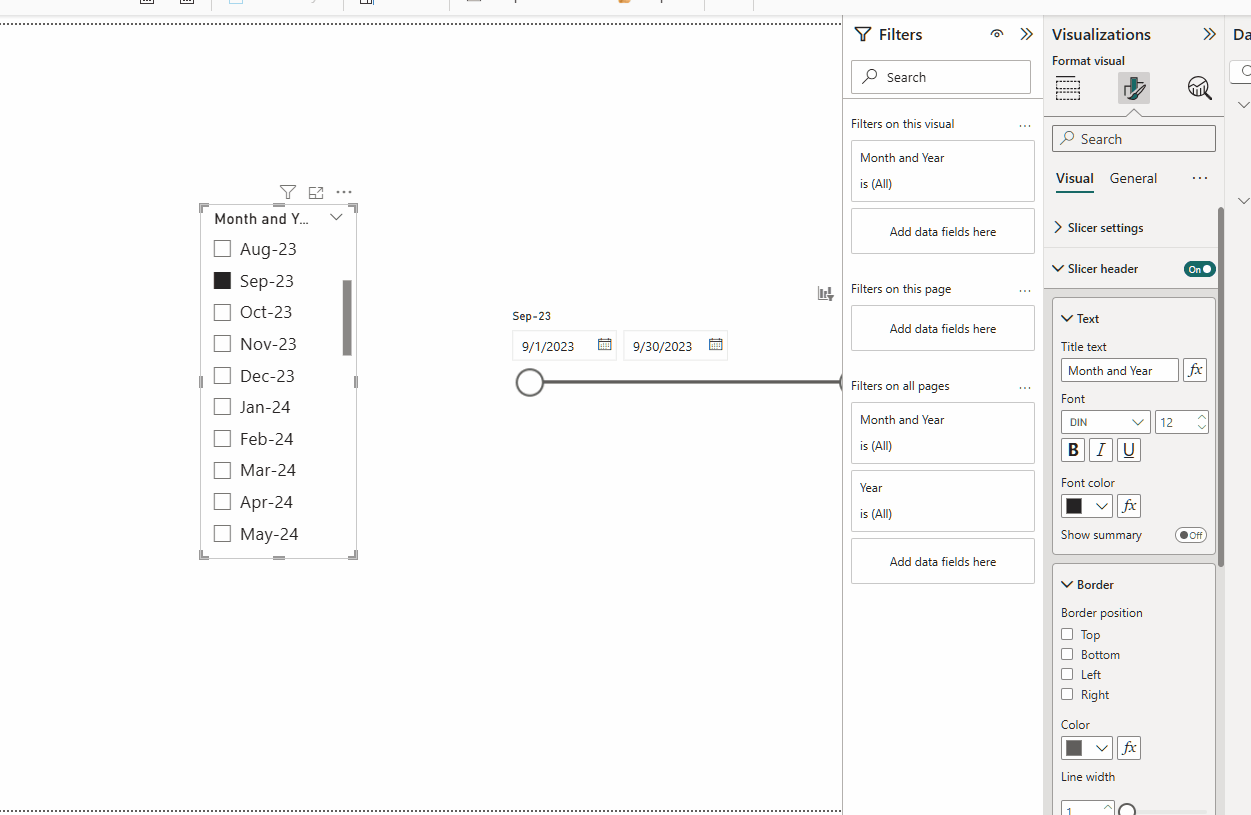
Task: Enable Top border position
Action: (1067, 634)
